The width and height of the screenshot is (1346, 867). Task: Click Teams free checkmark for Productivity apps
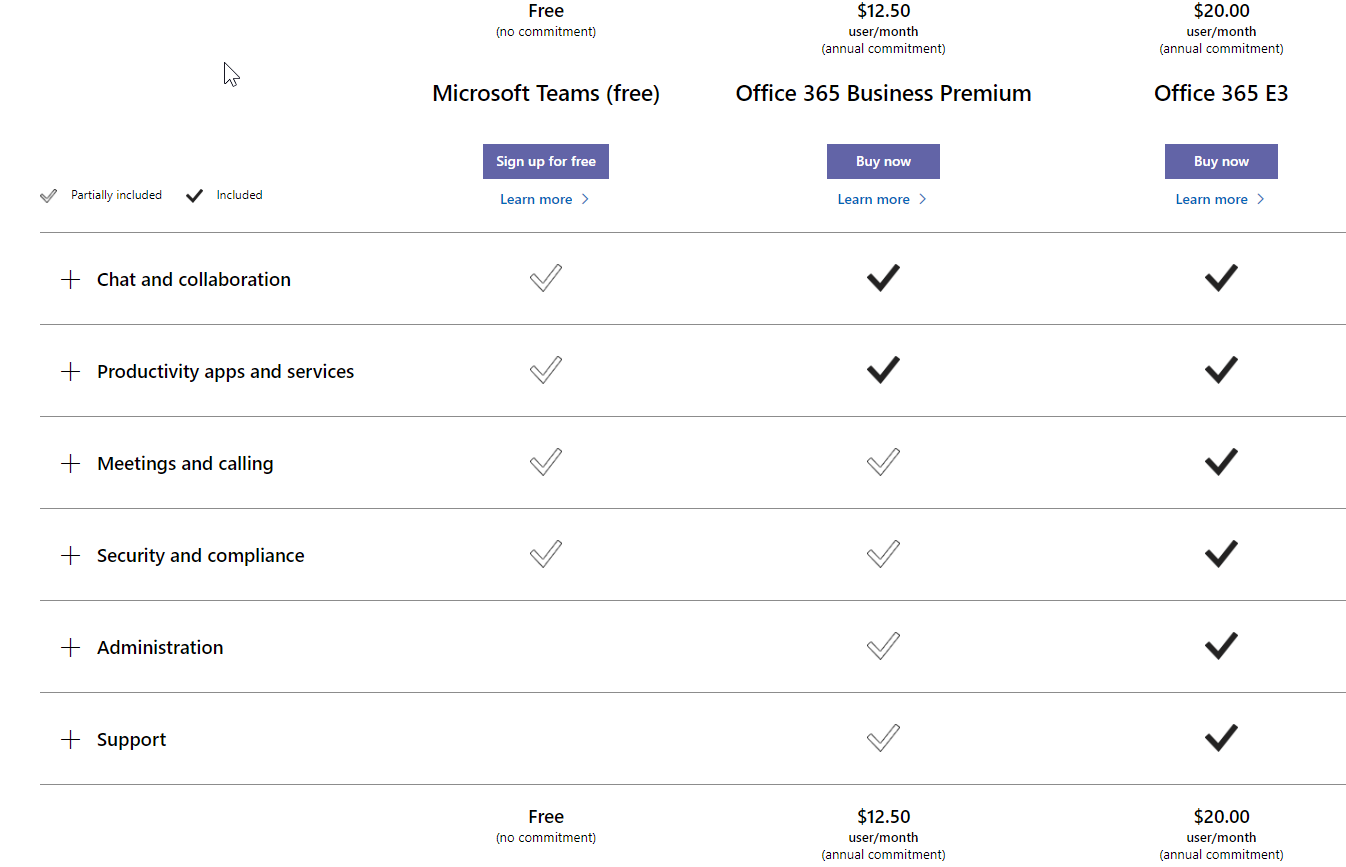click(546, 370)
